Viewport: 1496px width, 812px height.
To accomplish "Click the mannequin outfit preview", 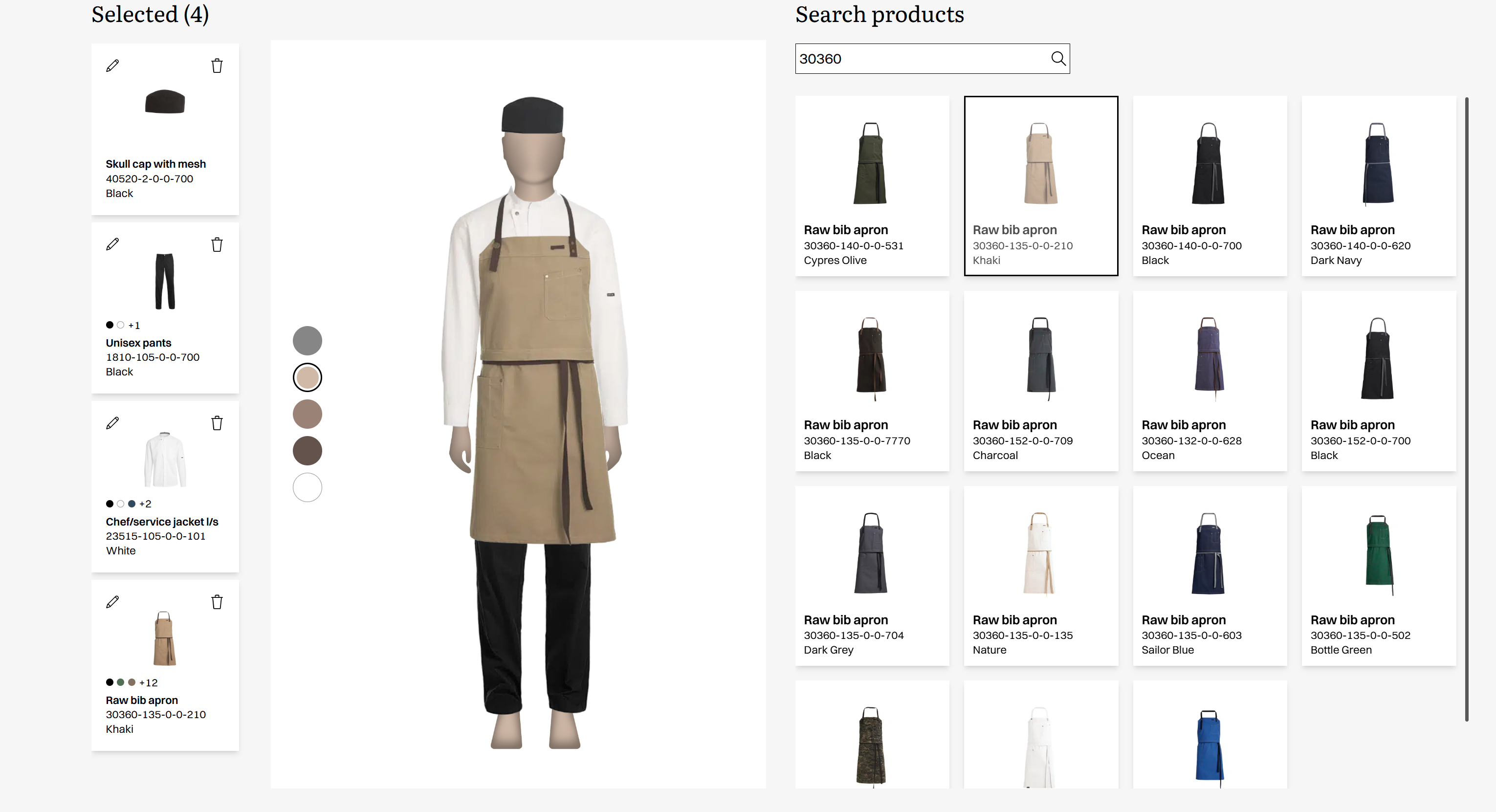I will point(534,422).
